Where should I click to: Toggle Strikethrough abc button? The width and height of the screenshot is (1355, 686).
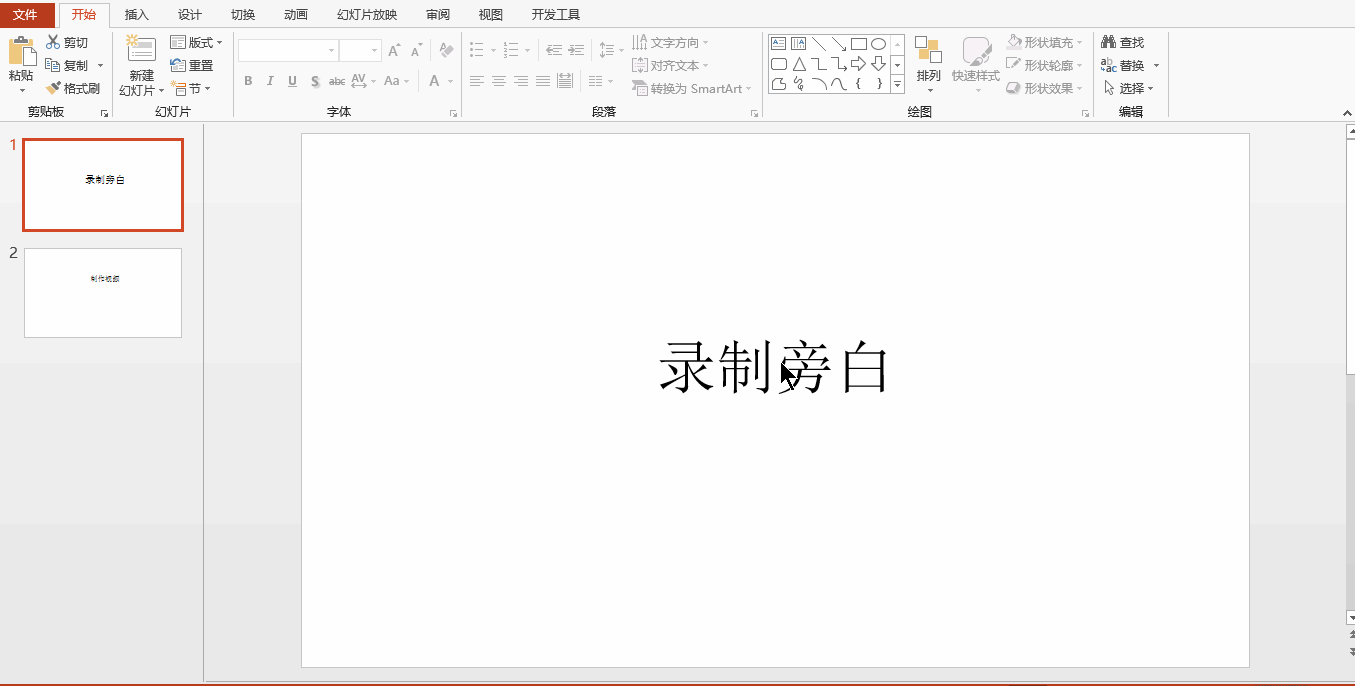[337, 81]
